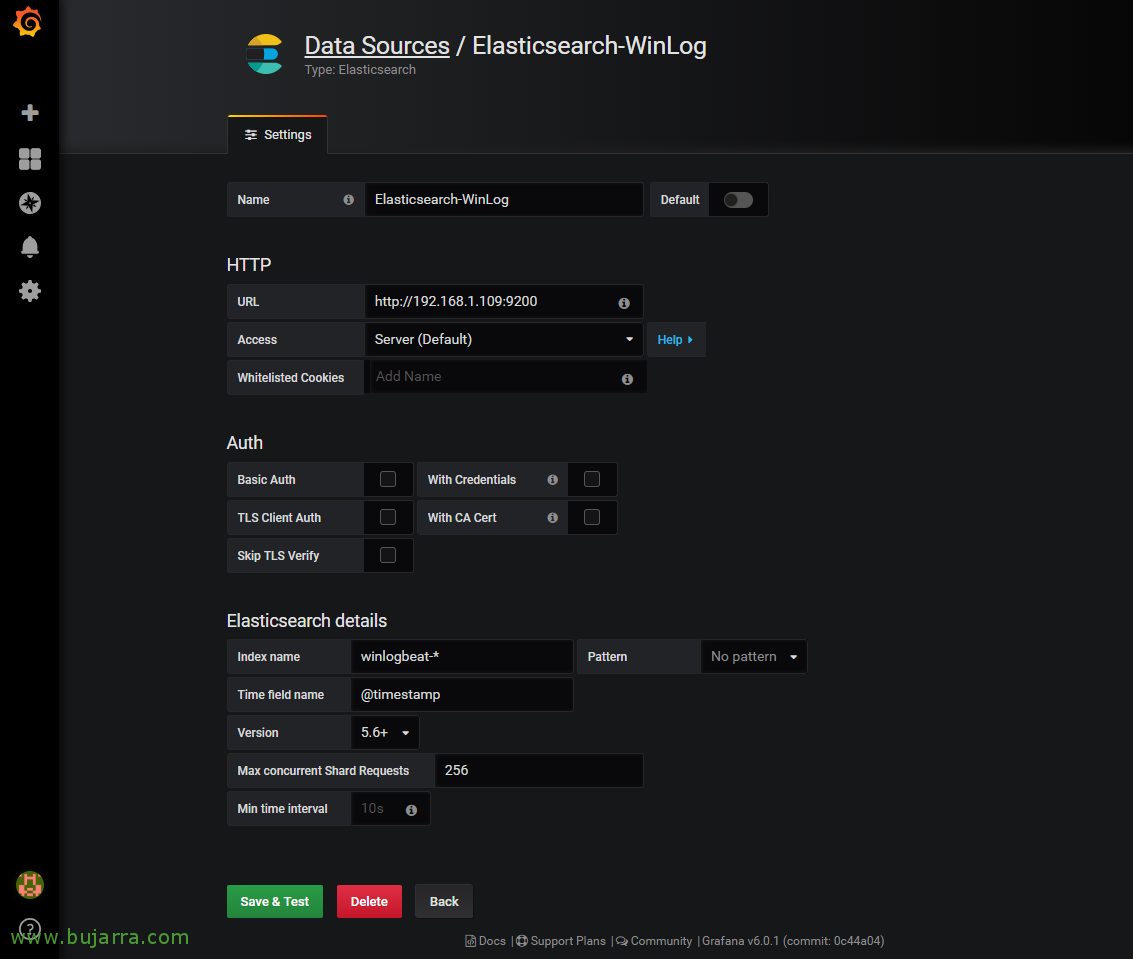Show the Min time interval info icon
Image resolution: width=1133 pixels, height=959 pixels.
pyautogui.click(x=411, y=810)
